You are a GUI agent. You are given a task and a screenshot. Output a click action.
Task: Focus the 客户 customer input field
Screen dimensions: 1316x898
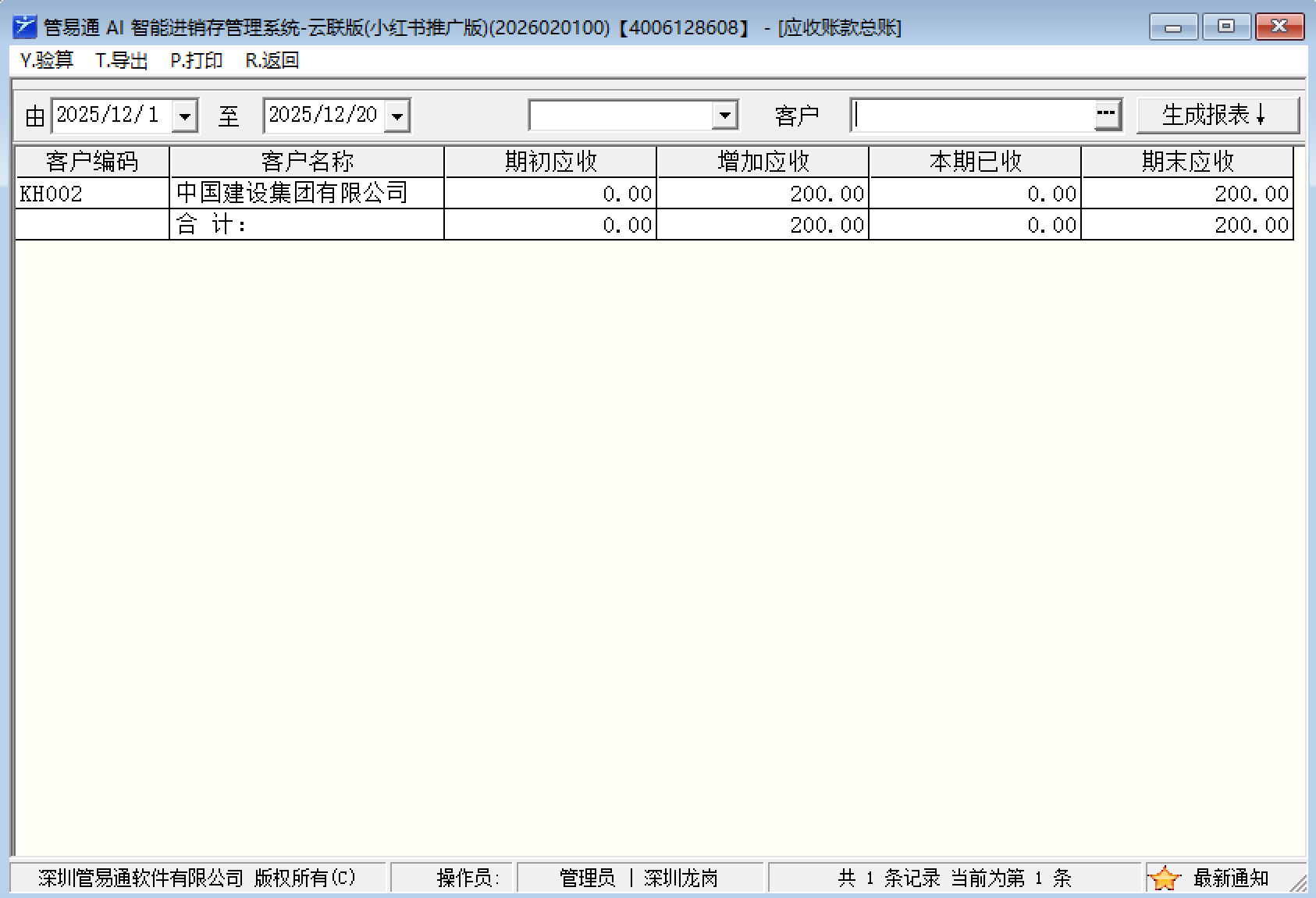click(972, 116)
